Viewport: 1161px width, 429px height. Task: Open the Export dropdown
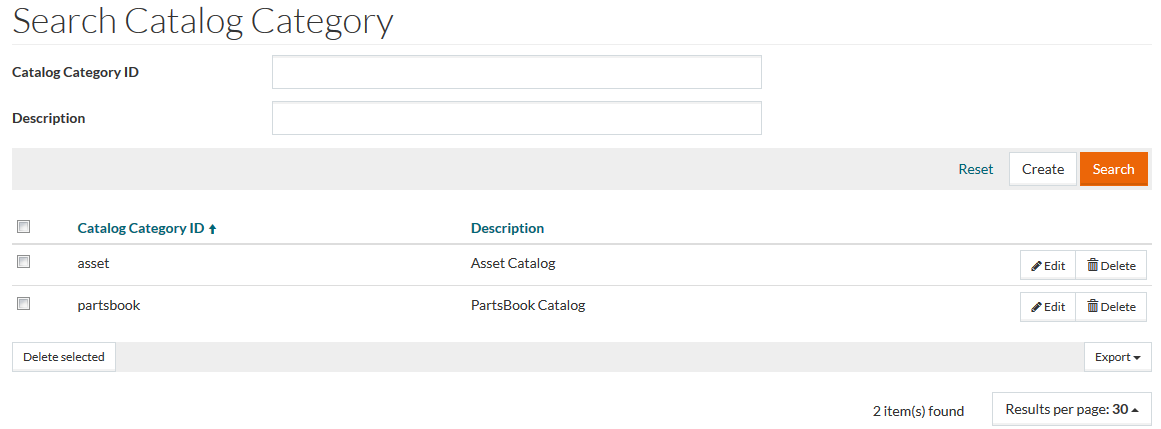point(1117,357)
